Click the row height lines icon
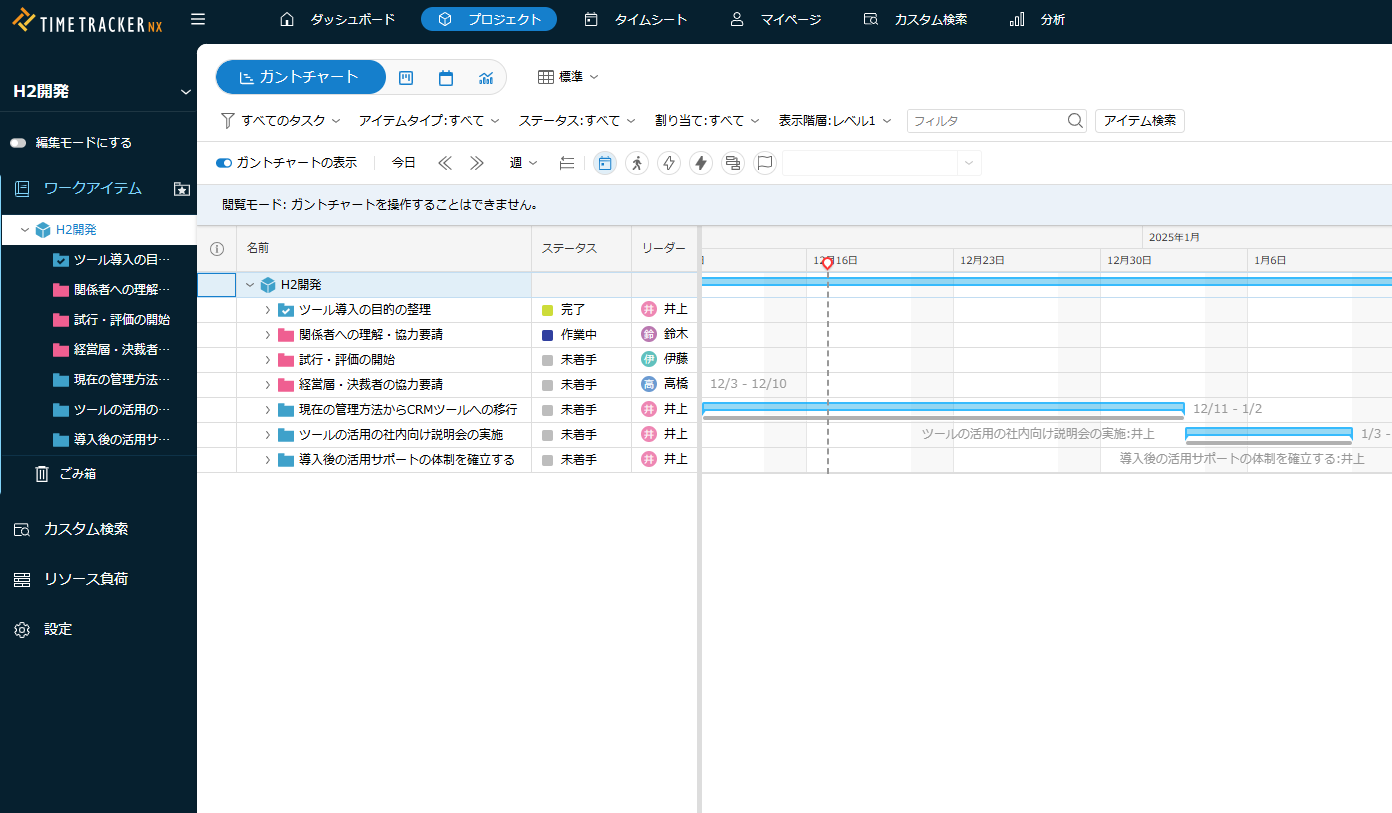 567,163
